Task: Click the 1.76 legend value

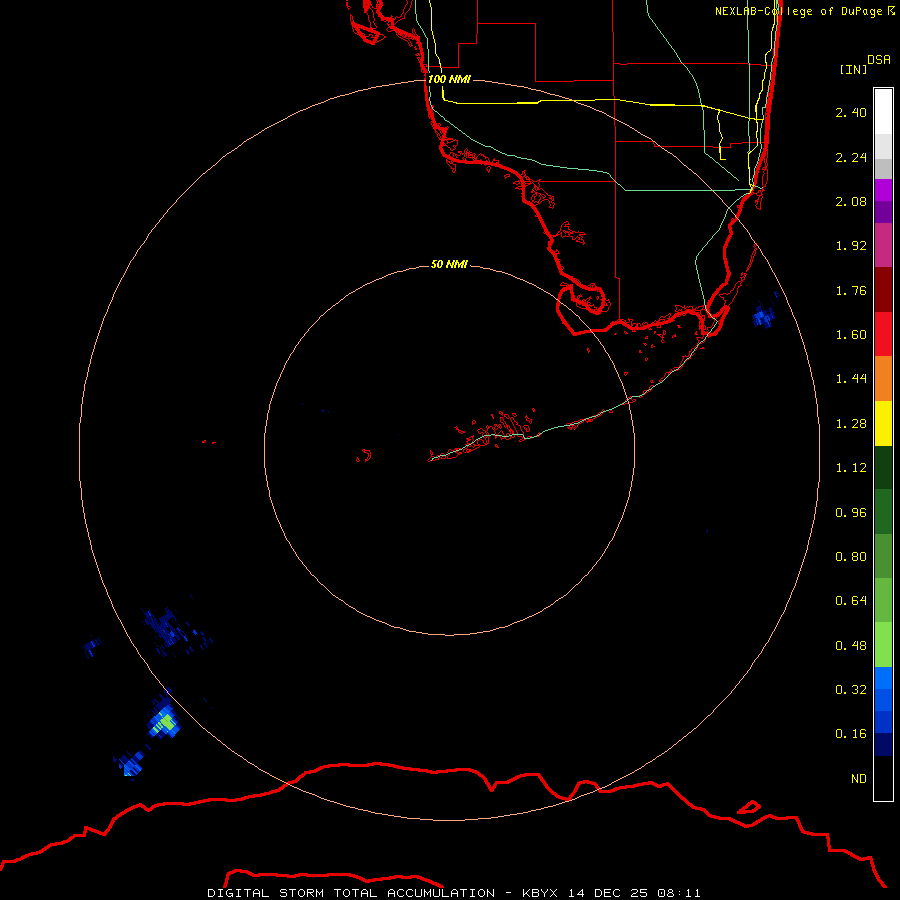Action: tap(851, 290)
